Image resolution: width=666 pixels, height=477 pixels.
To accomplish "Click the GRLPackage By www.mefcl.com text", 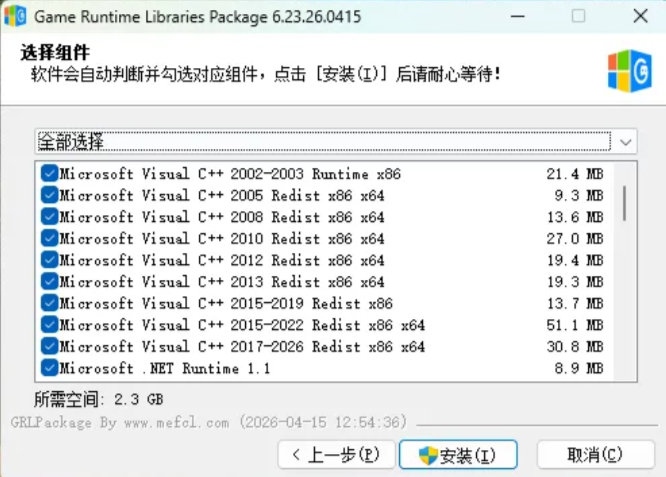I will tap(120, 423).
